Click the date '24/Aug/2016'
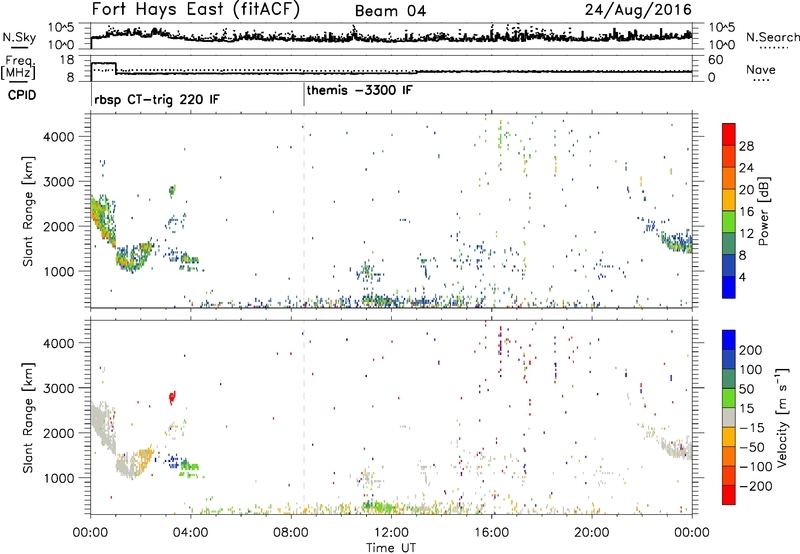Screen dimensions: 800x554 pos(638,10)
